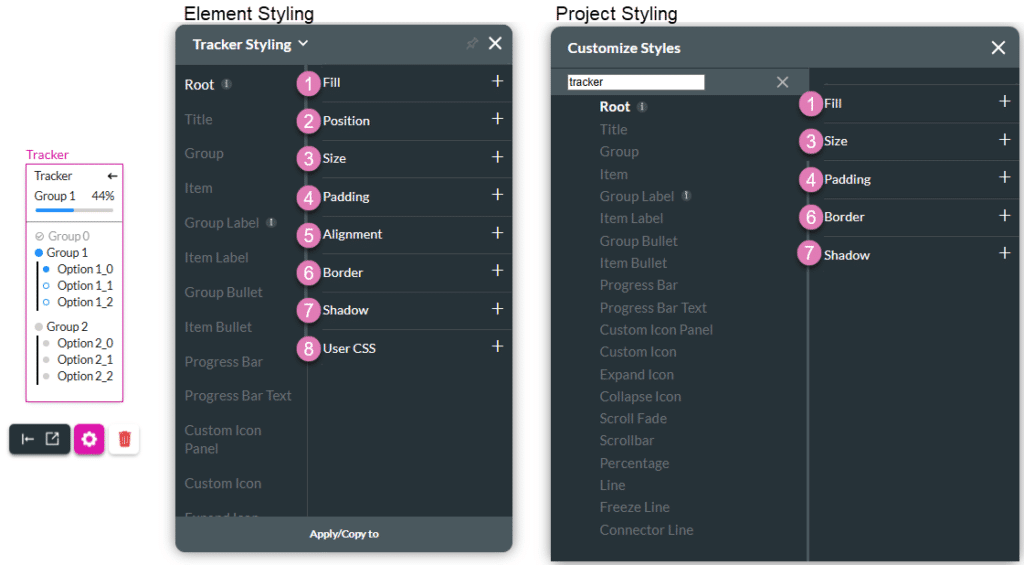The width and height of the screenshot is (1024, 565).
Task: Click the info icon beside Group Label in Tracker Styling
Action: [x=271, y=222]
